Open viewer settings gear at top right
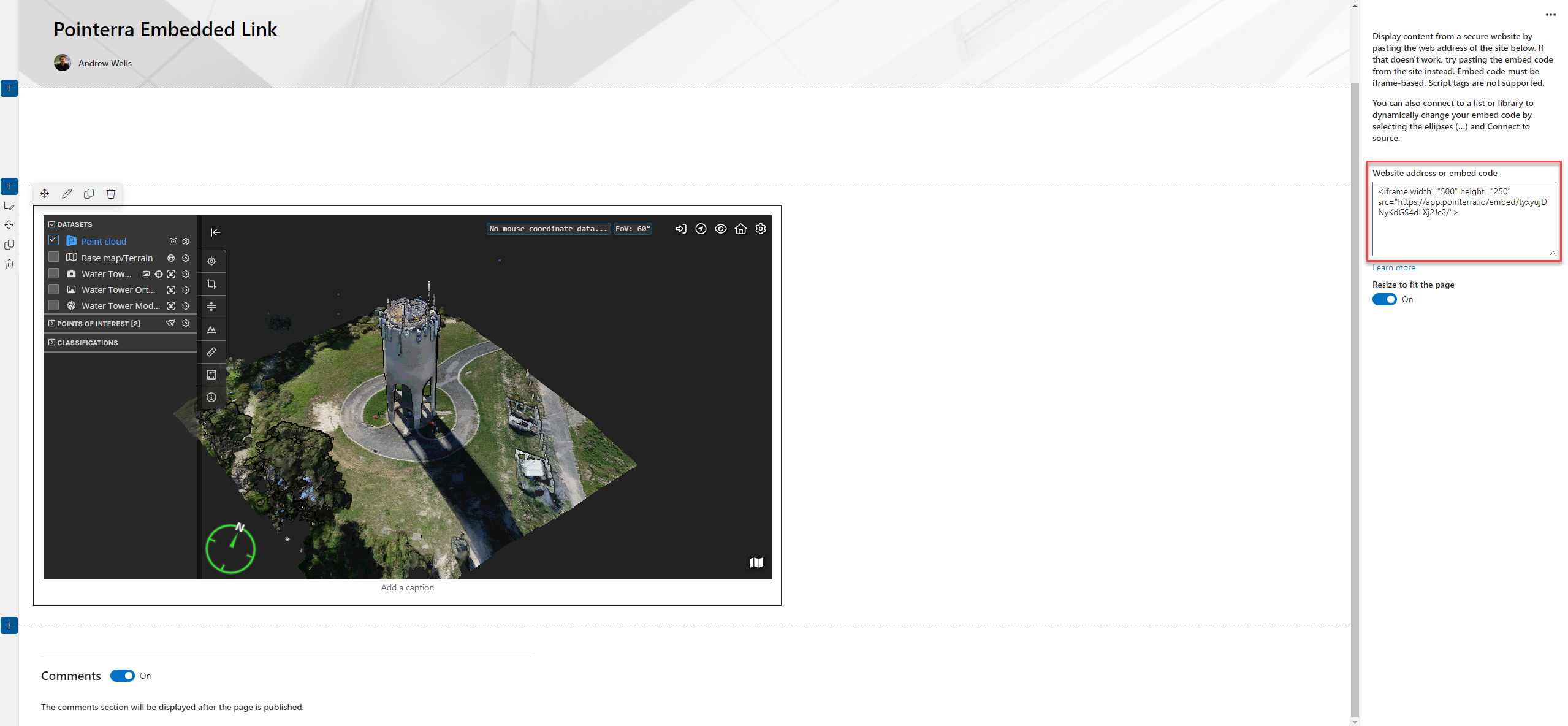The height and width of the screenshot is (726, 1568). pos(761,229)
